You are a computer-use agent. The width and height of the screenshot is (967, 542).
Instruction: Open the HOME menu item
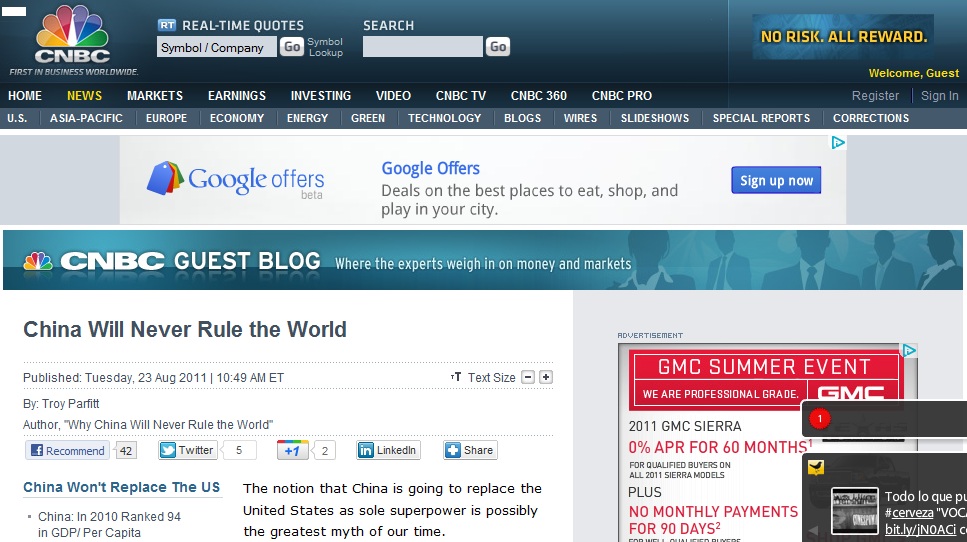tap(25, 96)
